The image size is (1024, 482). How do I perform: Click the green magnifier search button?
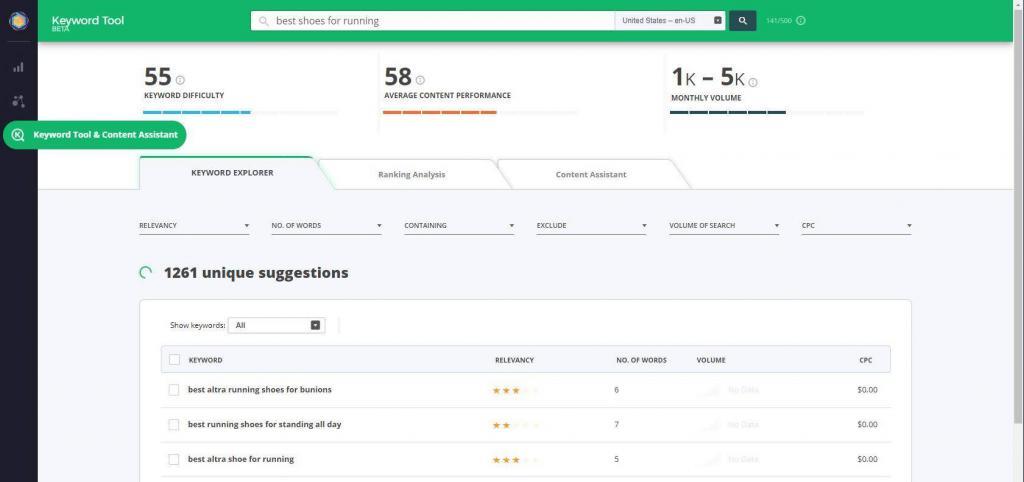click(743, 21)
